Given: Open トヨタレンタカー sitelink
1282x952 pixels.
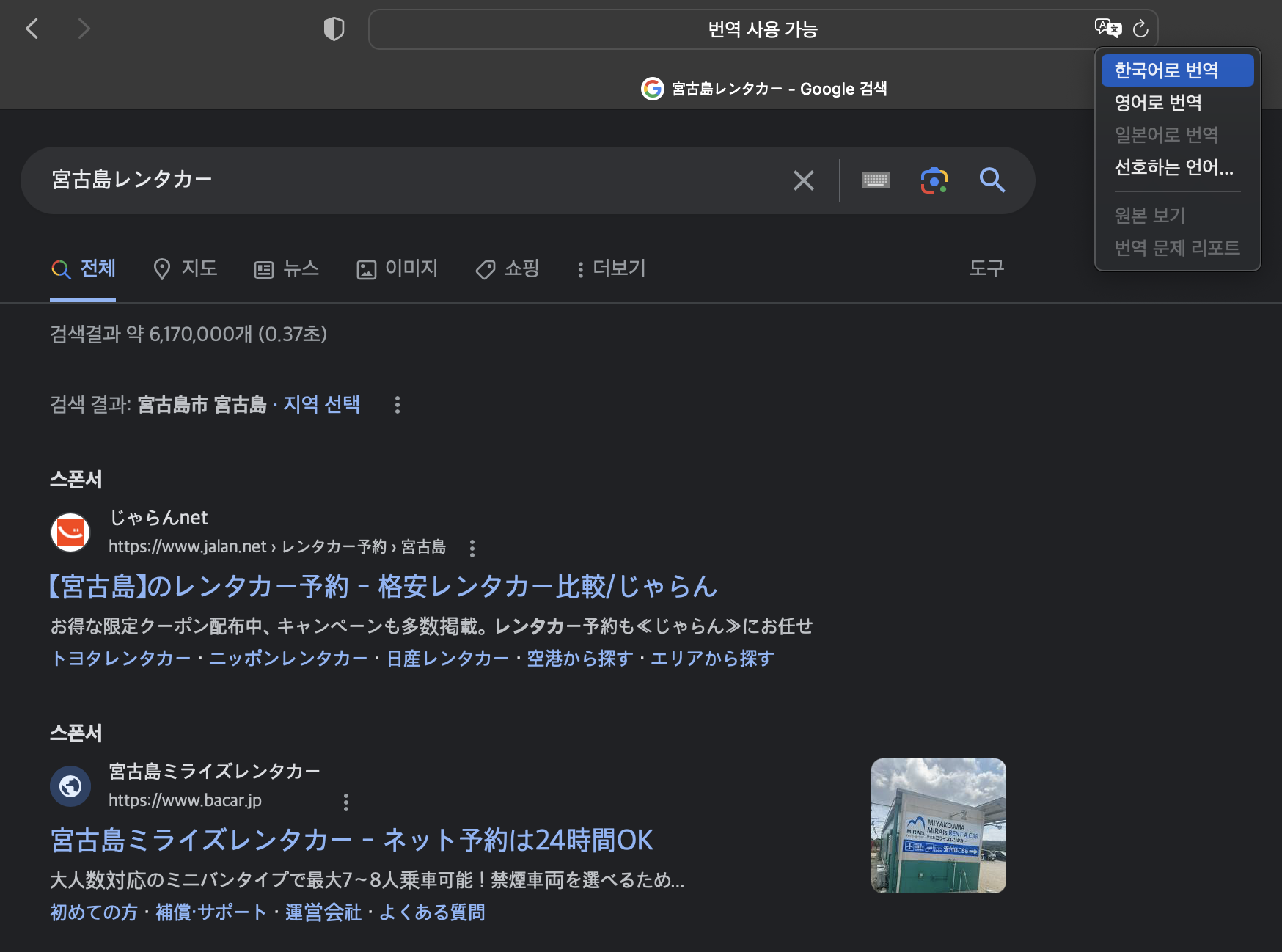Looking at the screenshot, I should pos(121,659).
